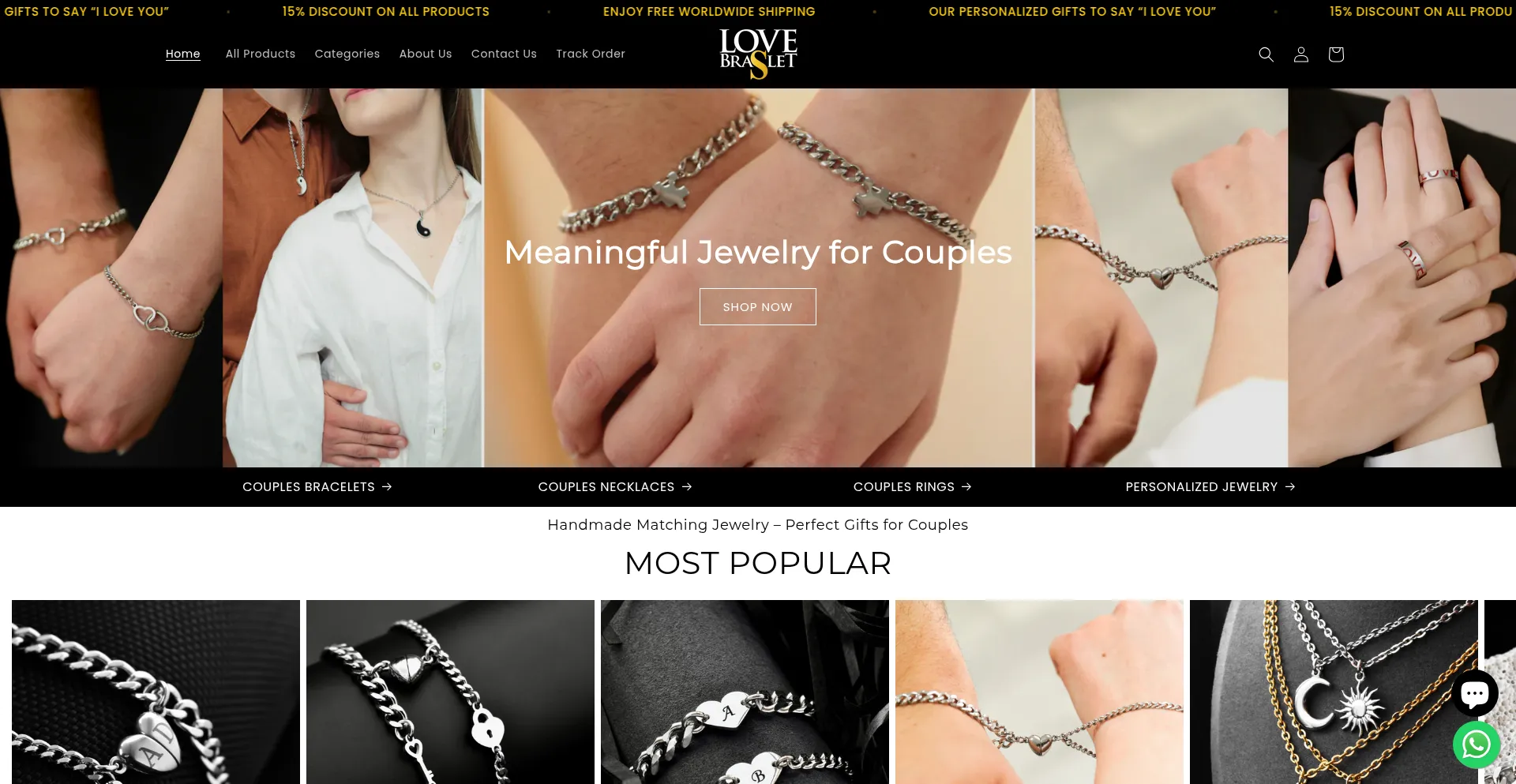Open the search magnifier icon
The height and width of the screenshot is (784, 1516).
pos(1266,54)
